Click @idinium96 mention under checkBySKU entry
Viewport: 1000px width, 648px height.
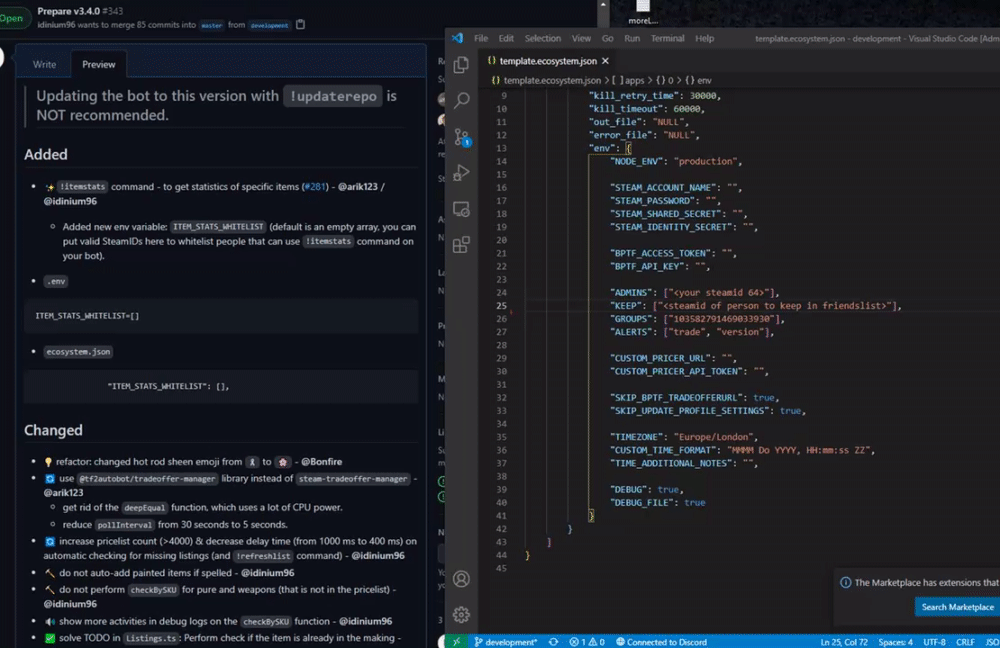tap(70, 604)
